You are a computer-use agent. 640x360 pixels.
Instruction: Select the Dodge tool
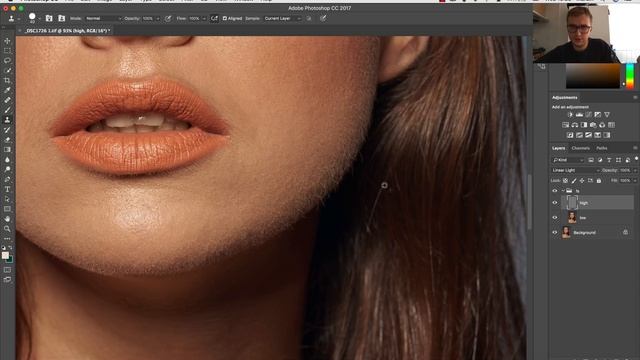(x=7, y=169)
